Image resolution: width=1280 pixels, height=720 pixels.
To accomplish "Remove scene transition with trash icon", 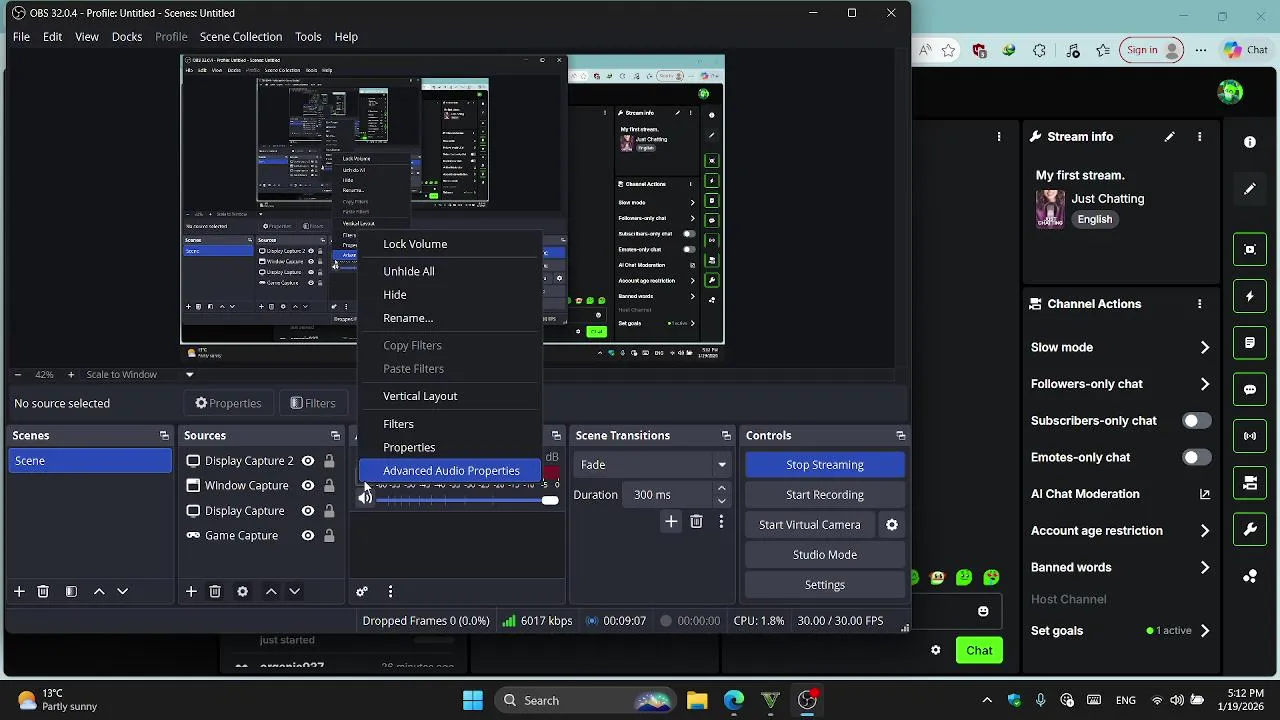I will tap(696, 521).
